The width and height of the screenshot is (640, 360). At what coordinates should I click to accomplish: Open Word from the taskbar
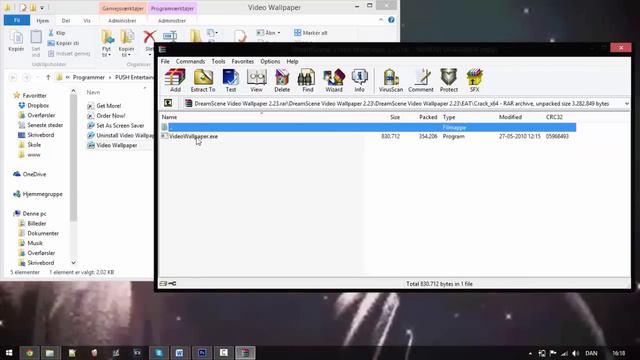179,353
